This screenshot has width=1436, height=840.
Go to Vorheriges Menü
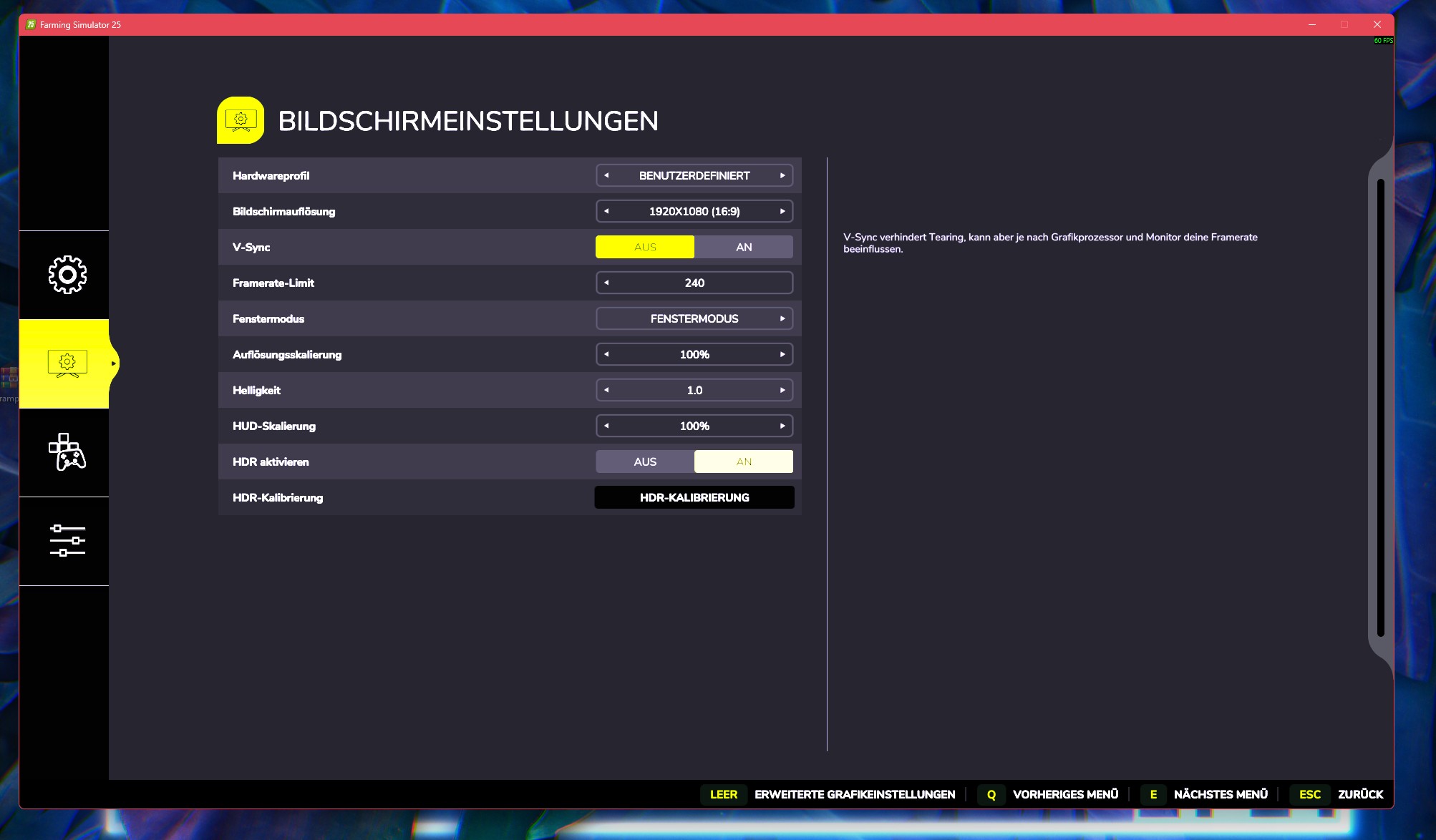[x=1064, y=794]
